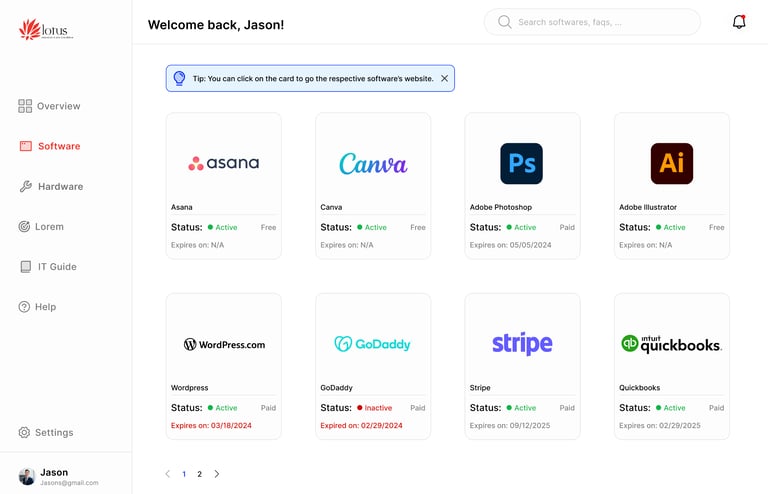Click the Inactive status on GoDaddy card
Viewport: 768px width, 494px height.
click(375, 408)
